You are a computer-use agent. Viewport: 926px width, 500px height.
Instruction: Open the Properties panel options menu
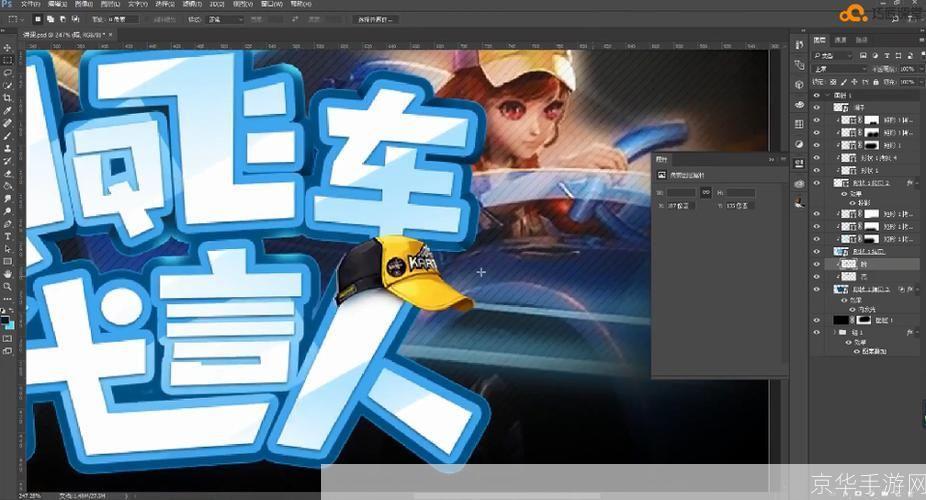(782, 159)
